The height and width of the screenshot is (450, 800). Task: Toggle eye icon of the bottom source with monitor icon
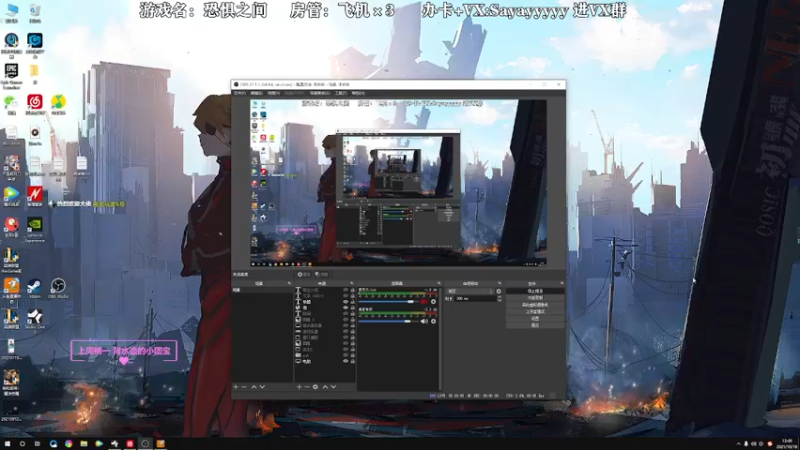click(345, 361)
